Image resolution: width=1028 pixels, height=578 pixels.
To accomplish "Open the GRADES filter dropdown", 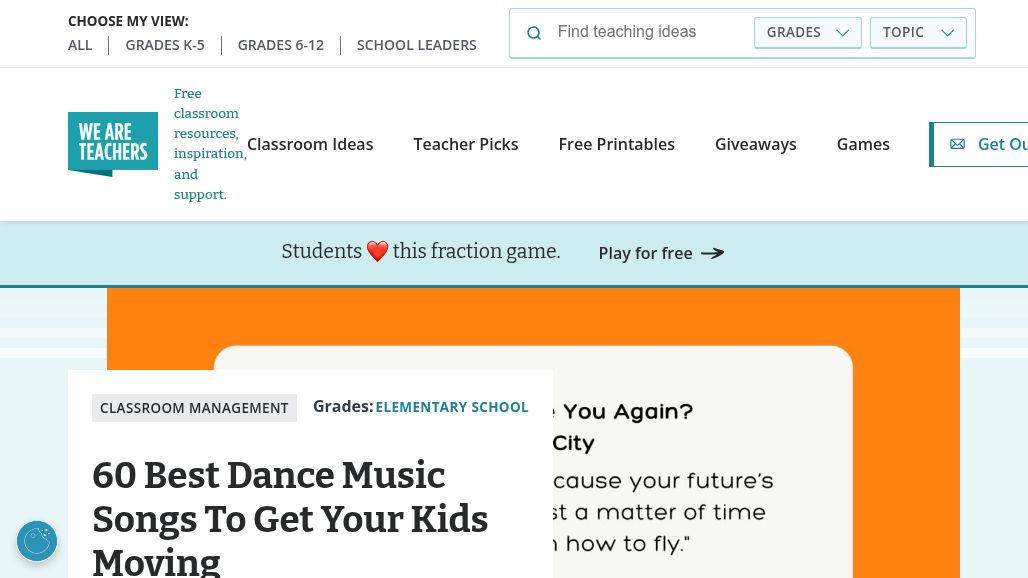I will [807, 32].
